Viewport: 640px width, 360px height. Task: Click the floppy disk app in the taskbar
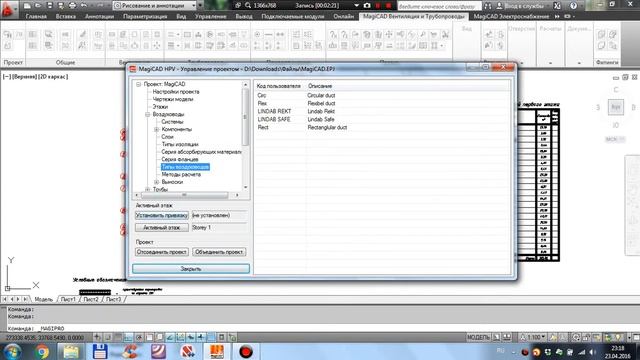(100, 351)
